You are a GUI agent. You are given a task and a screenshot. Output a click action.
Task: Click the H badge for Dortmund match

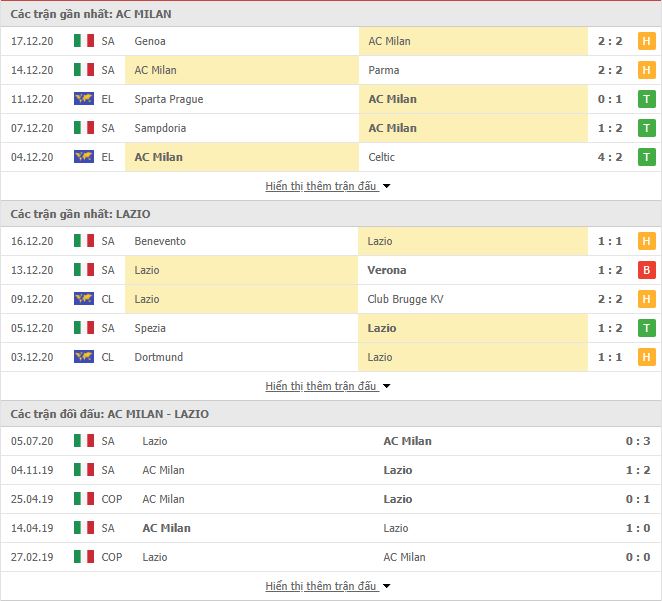tap(646, 357)
